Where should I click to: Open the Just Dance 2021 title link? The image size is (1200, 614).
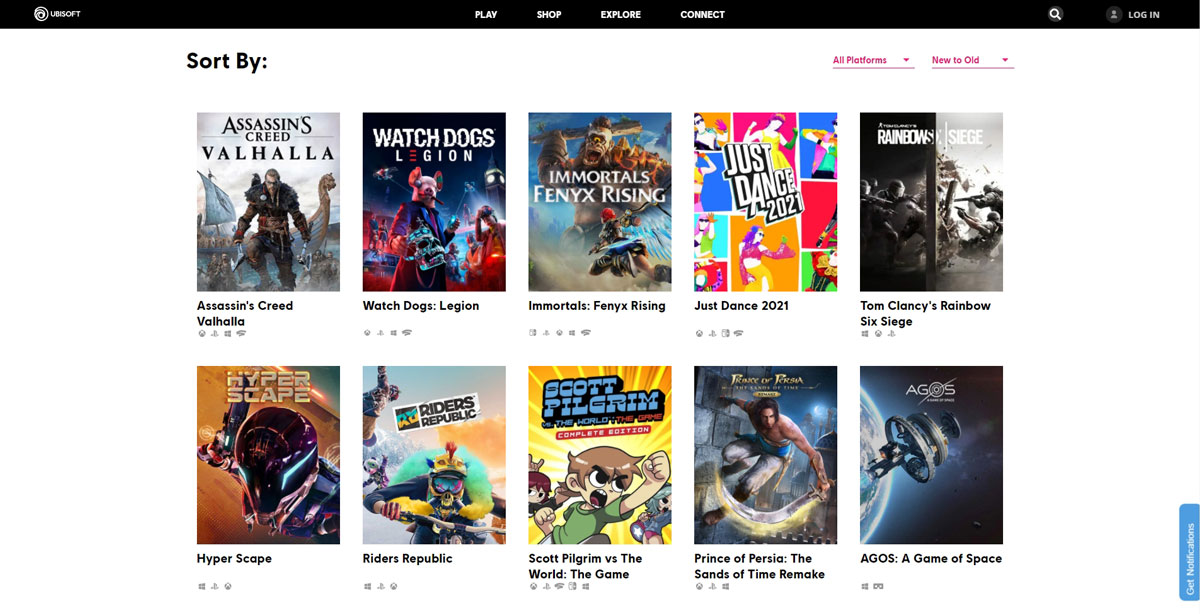pos(742,306)
